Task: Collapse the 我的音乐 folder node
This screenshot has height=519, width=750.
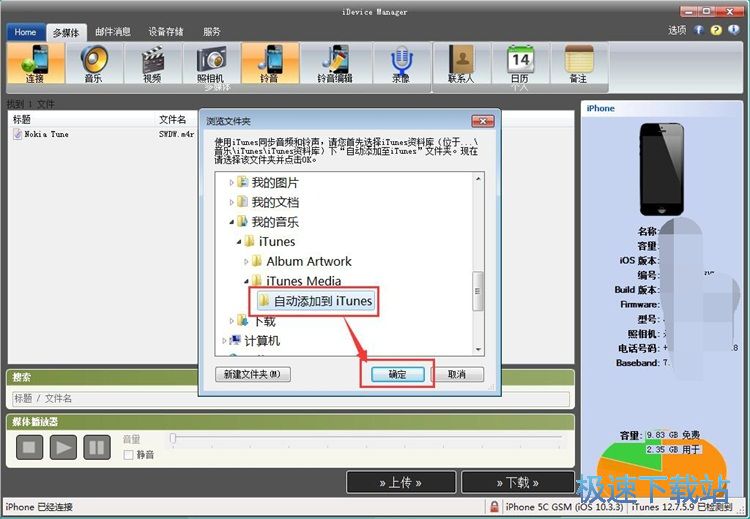Action: (232, 222)
